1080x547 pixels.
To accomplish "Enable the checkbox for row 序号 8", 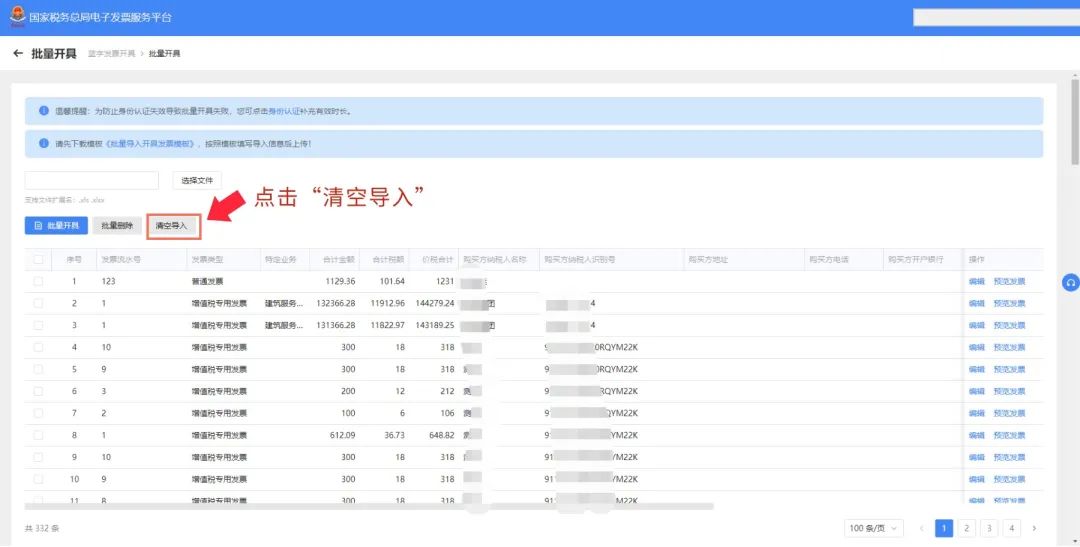I will point(38,435).
